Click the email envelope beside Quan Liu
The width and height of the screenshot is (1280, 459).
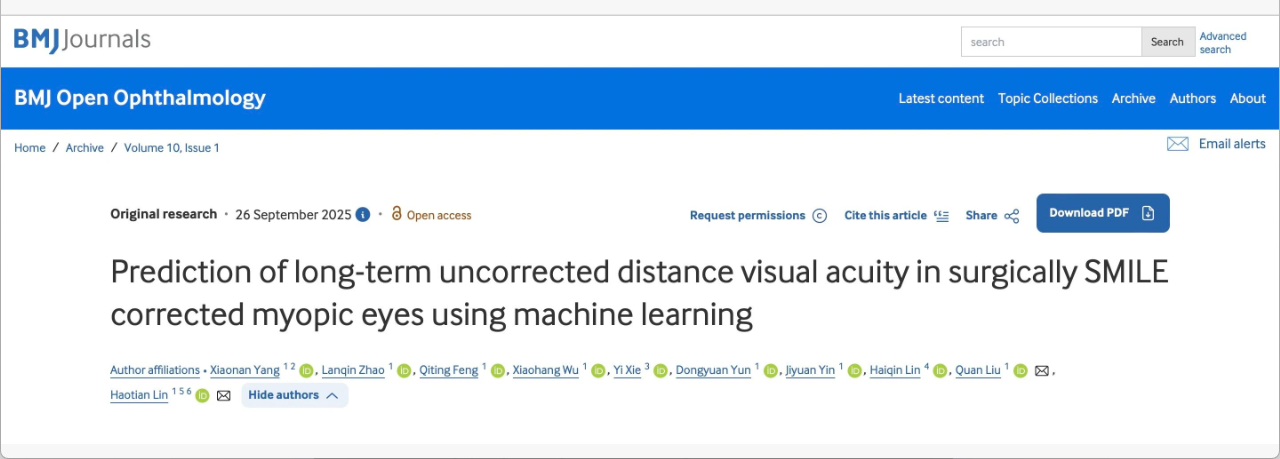coord(1041,371)
